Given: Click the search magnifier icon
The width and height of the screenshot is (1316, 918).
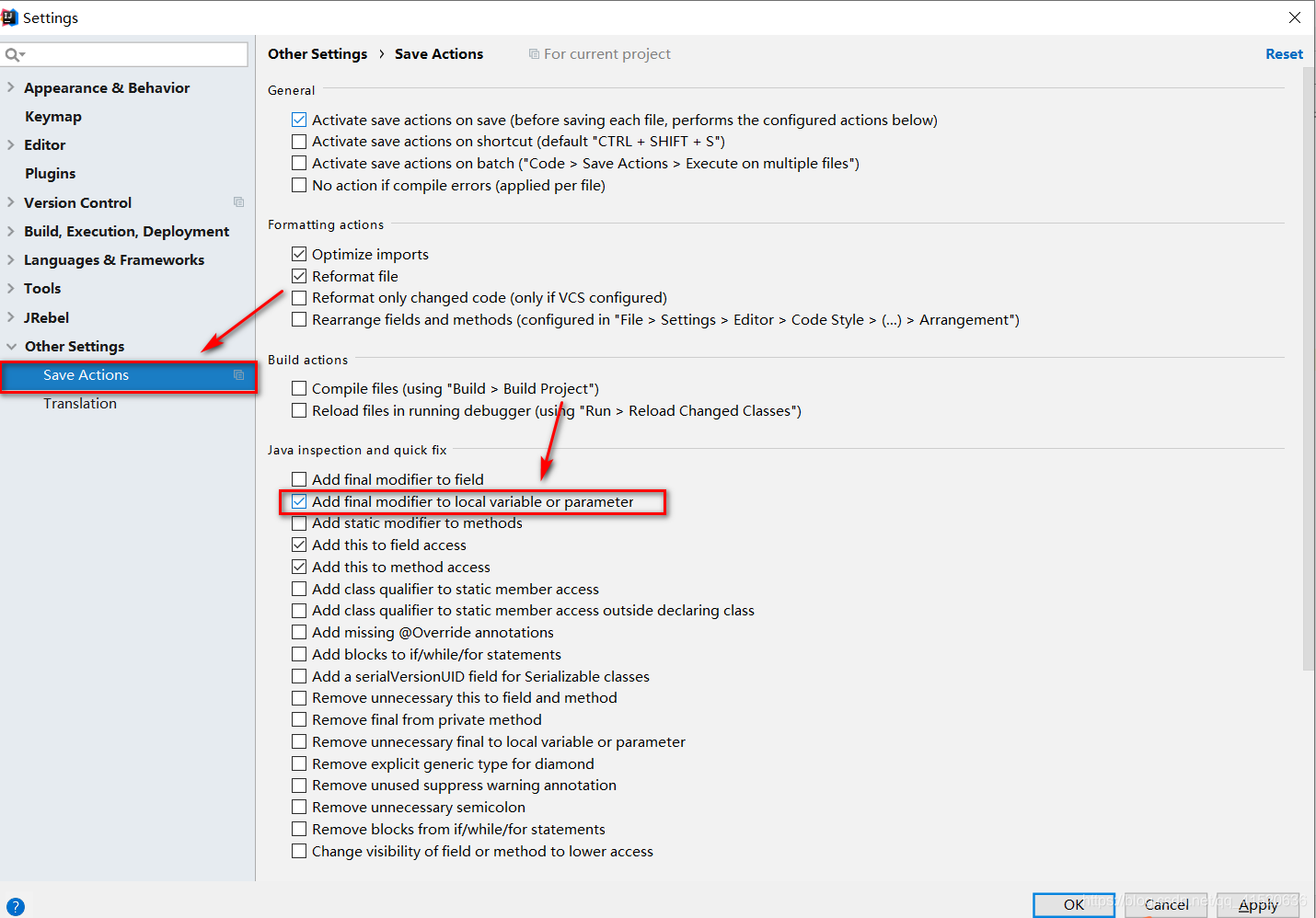Looking at the screenshot, I should coord(14,55).
